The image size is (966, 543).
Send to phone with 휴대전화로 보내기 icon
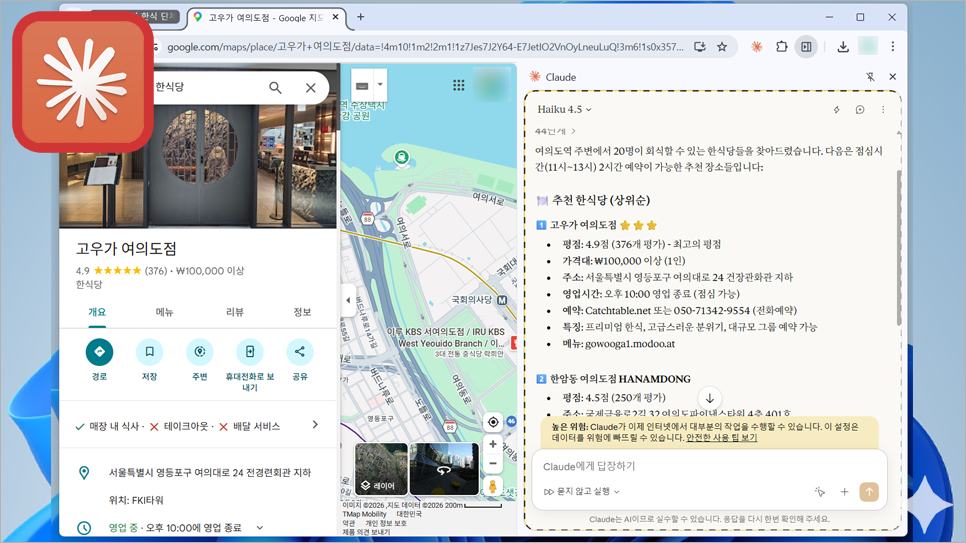pyautogui.click(x=249, y=352)
